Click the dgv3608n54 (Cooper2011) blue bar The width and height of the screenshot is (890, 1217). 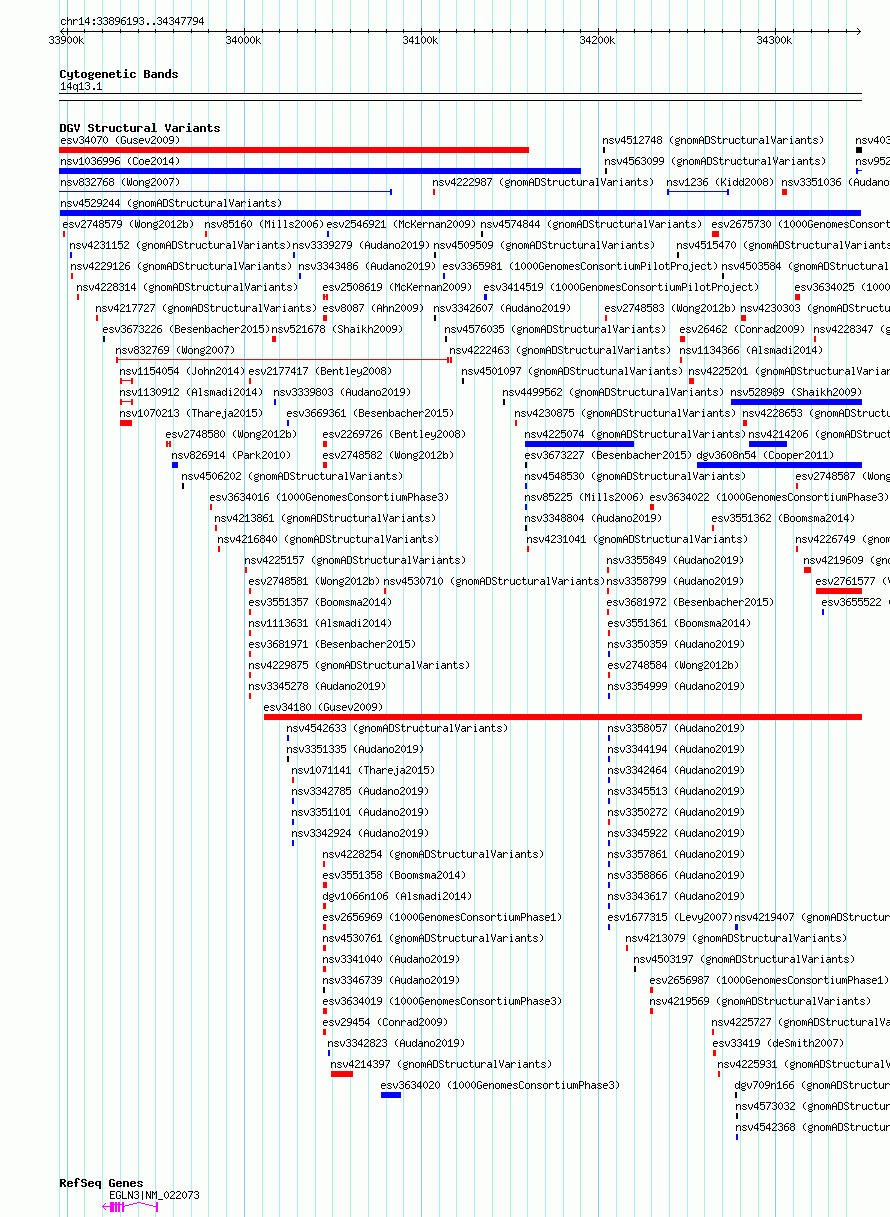coord(779,465)
